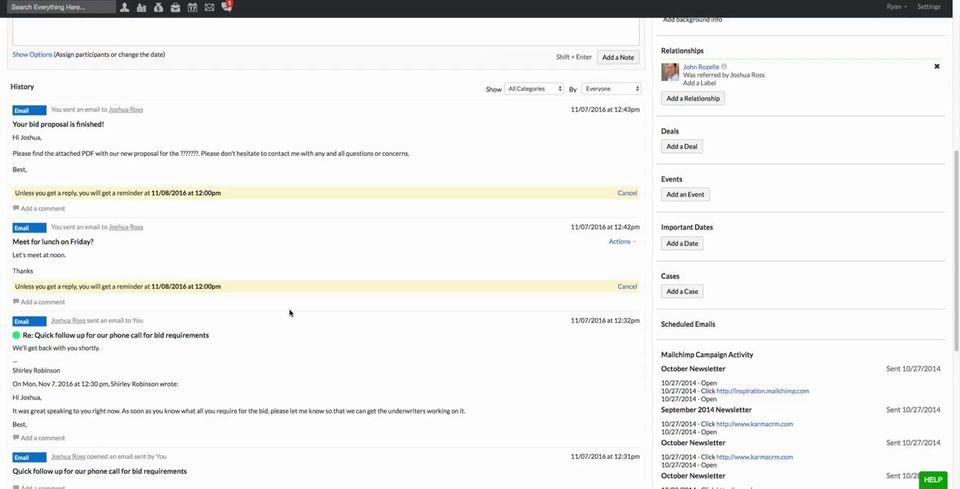Image resolution: width=960 pixels, height=489 pixels.
Task: Add a comment on Meet for lunch email
Action: click(x=43, y=302)
